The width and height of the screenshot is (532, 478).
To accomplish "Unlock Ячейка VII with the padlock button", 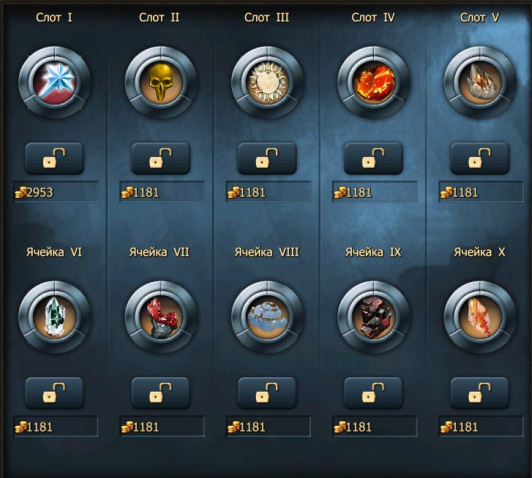I will click(x=160, y=393).
